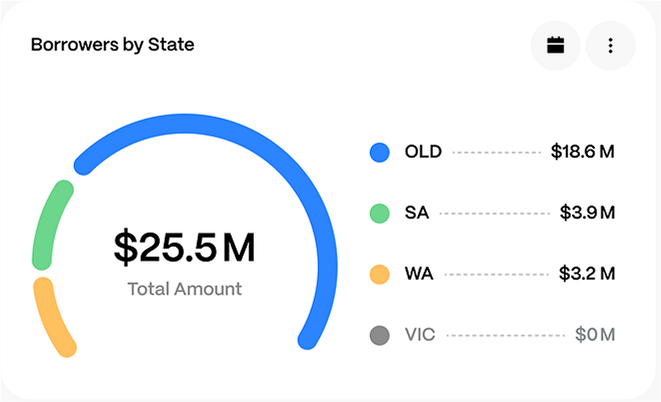661x402 pixels.
Task: Select the SA state label
Action: 417,213
